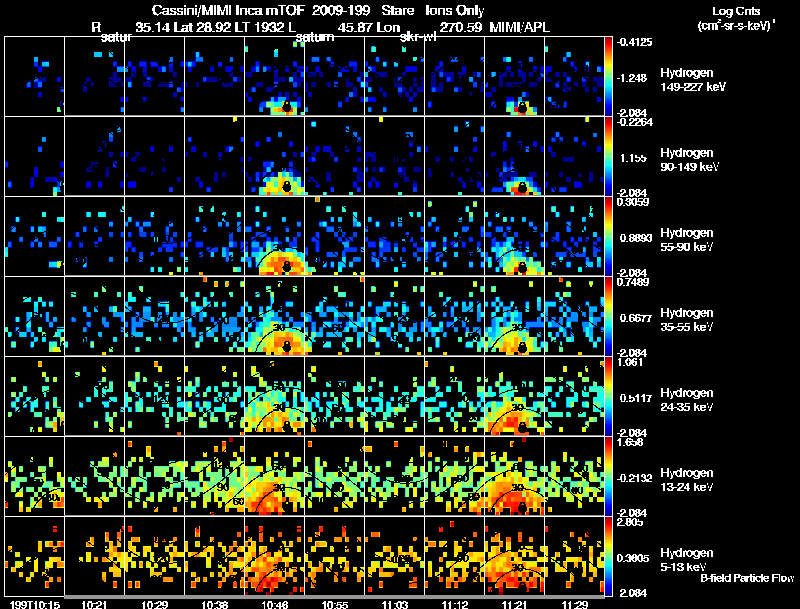The width and height of the screenshot is (800, 609).
Task: Select the 11:03 time label
Action: (x=394, y=604)
